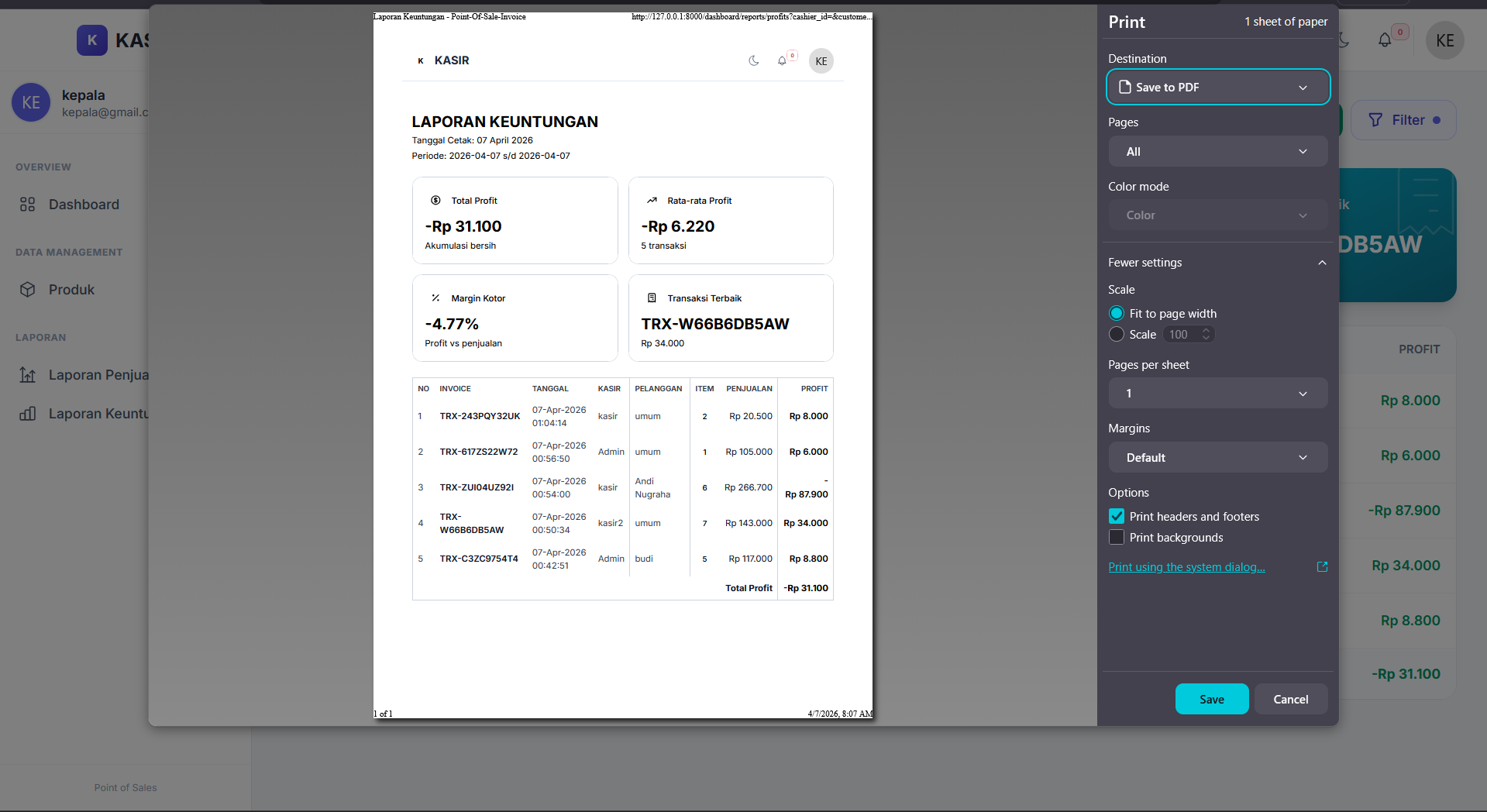
Task: Click Rp 34.000 in the PROFIT column
Action: (1406, 566)
